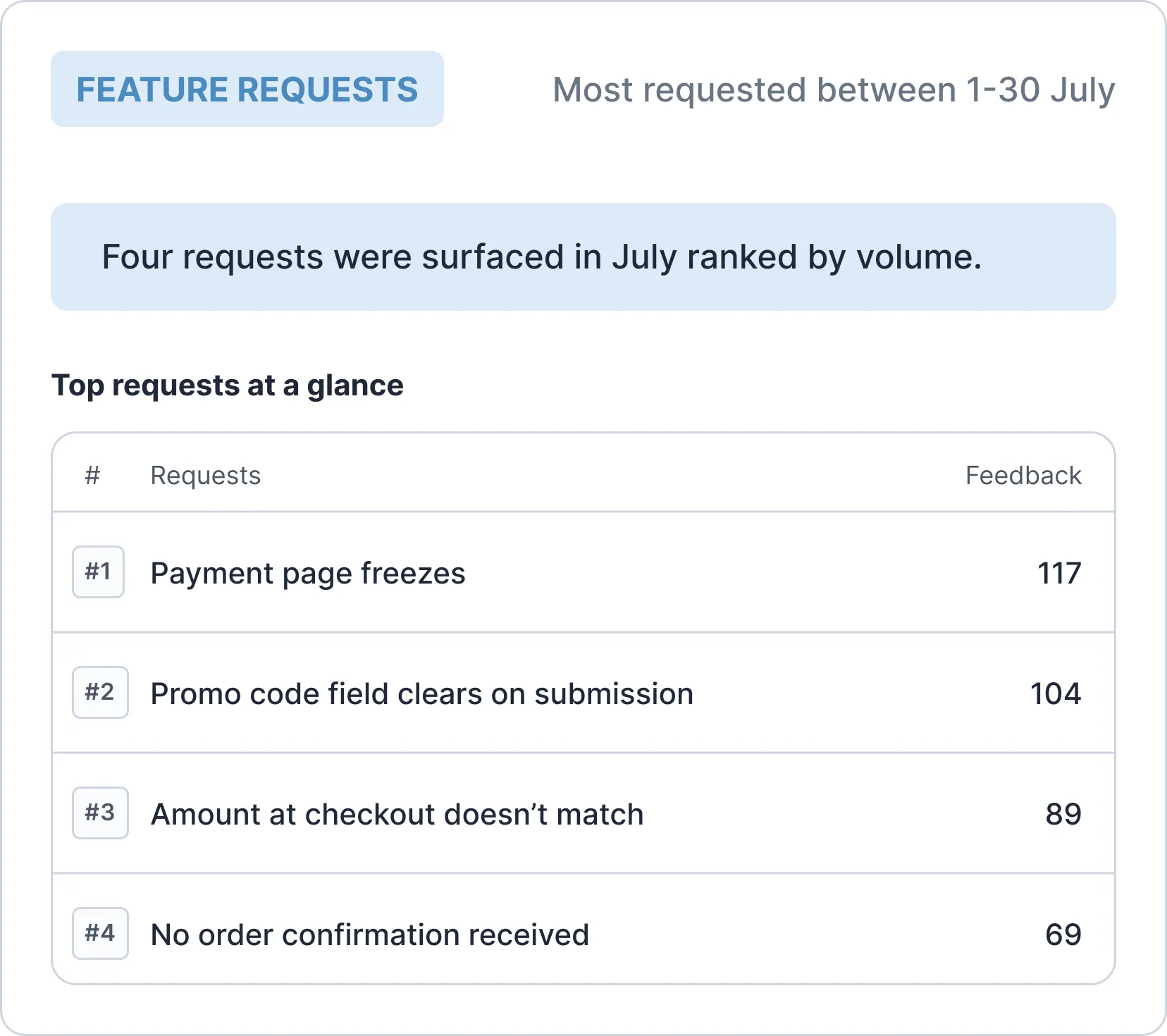Open the Payment page freezes request
The width and height of the screenshot is (1167, 1036).
pyautogui.click(x=308, y=574)
